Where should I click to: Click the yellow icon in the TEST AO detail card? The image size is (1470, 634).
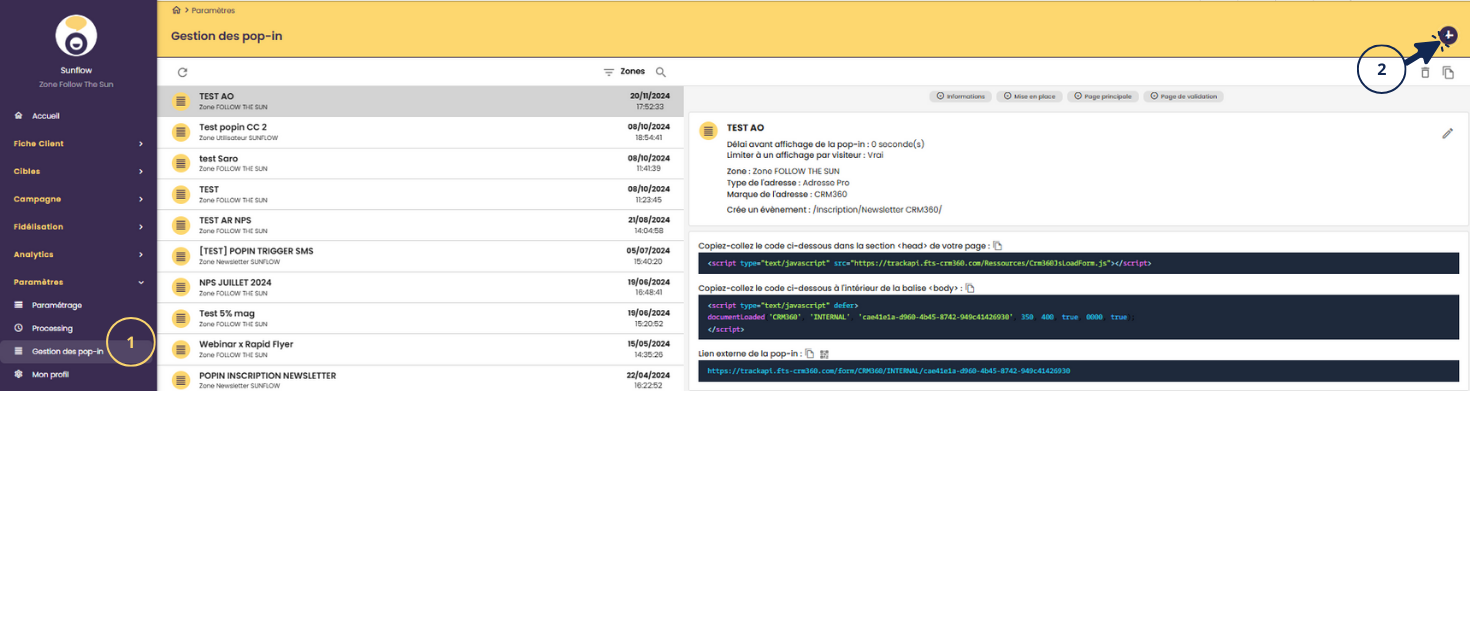click(709, 131)
